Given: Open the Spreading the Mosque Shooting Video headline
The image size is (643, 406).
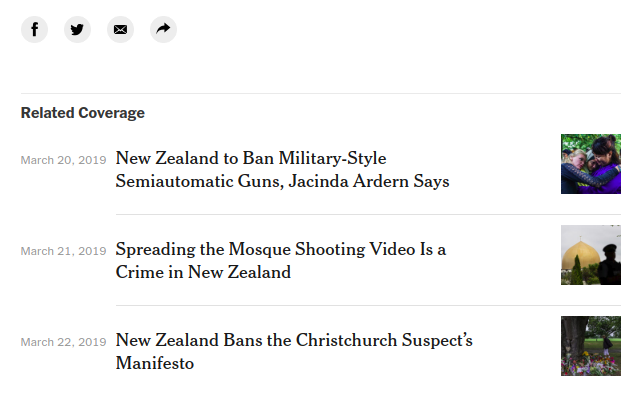Looking at the screenshot, I should (281, 261).
